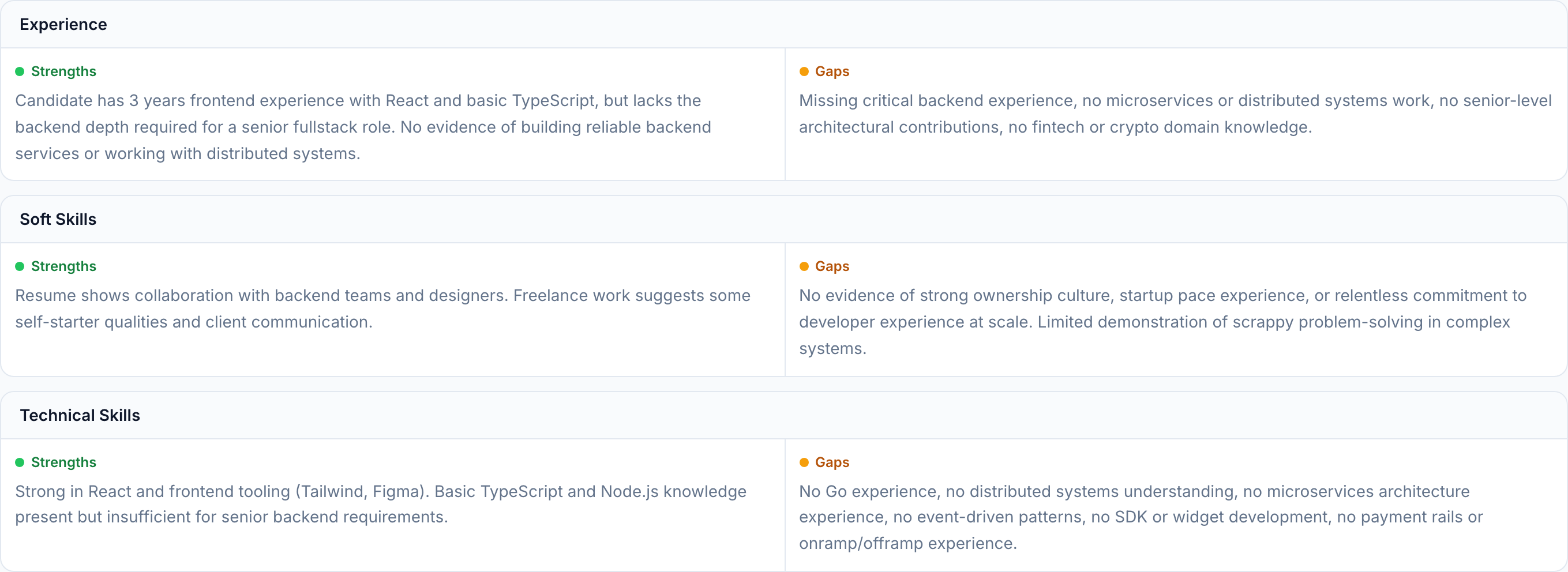Click orange dot beside Soft Skills Gaps
1568x572 pixels.
pos(804,266)
